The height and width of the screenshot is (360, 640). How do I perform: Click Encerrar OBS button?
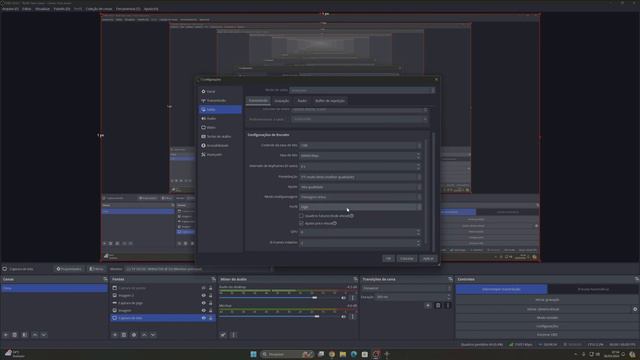click(547, 335)
